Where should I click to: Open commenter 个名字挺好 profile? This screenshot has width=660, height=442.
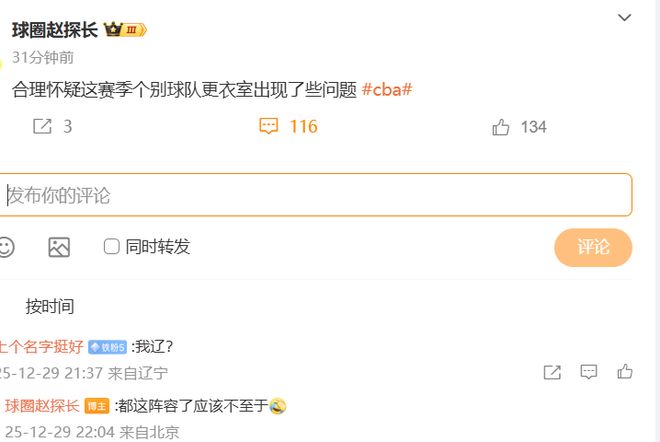pos(41,347)
